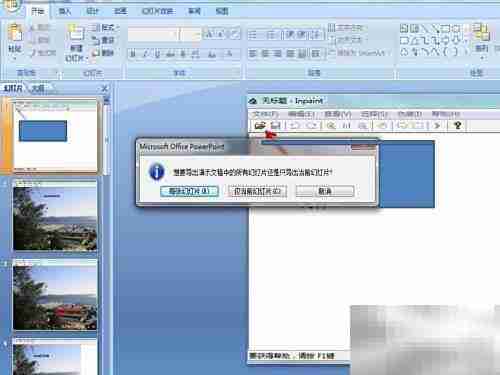The image size is (500, 375).
Task: Select the arrow line shape in shapes gallery
Action: coord(435,29)
